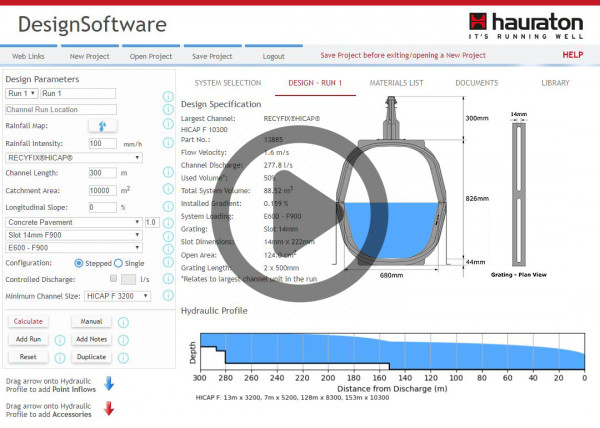Click info icon beside Reset button
The image size is (600, 428).
coord(60,358)
